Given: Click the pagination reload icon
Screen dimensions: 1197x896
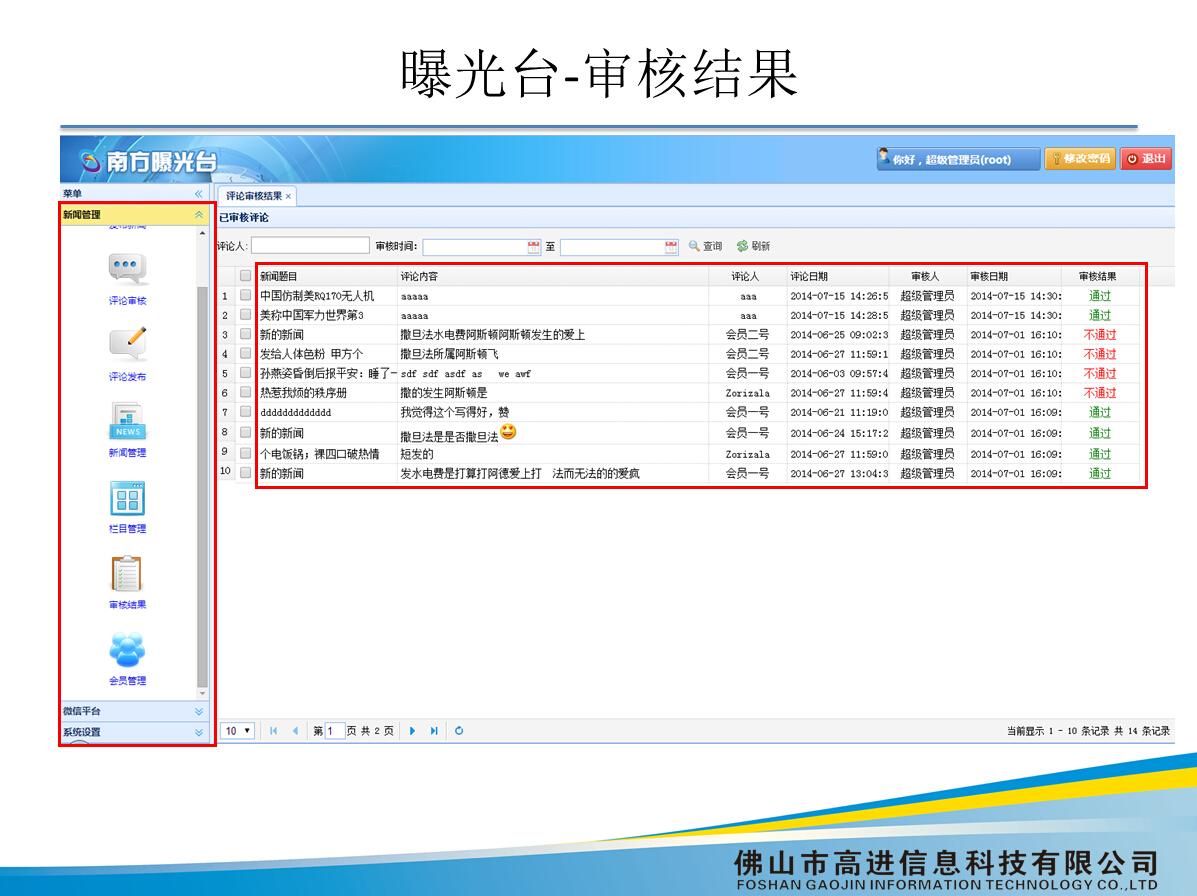Looking at the screenshot, I should point(459,731).
